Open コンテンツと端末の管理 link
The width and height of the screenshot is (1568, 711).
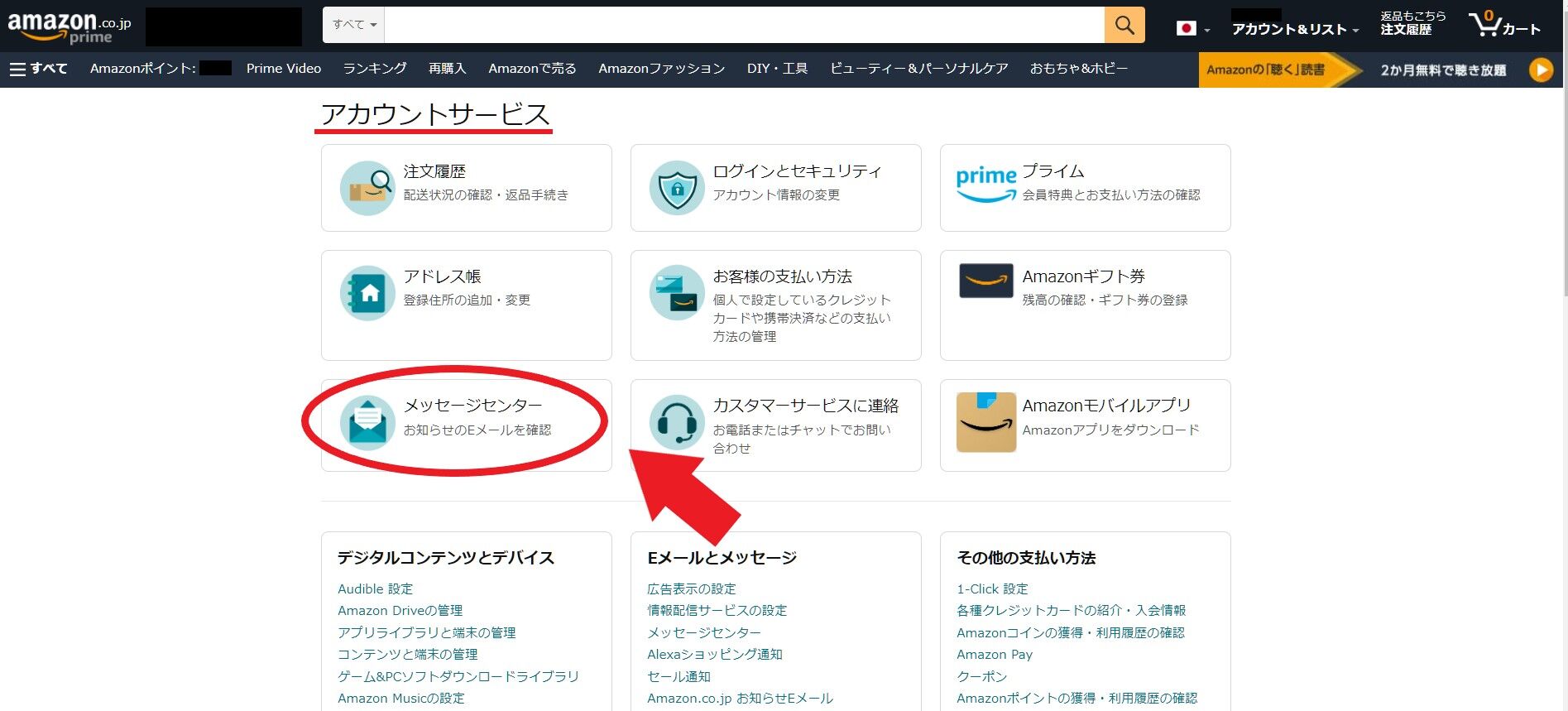407,655
